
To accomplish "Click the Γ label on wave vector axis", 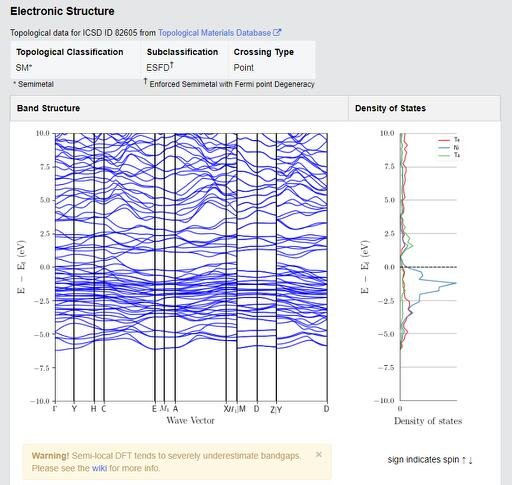I will 55,409.
